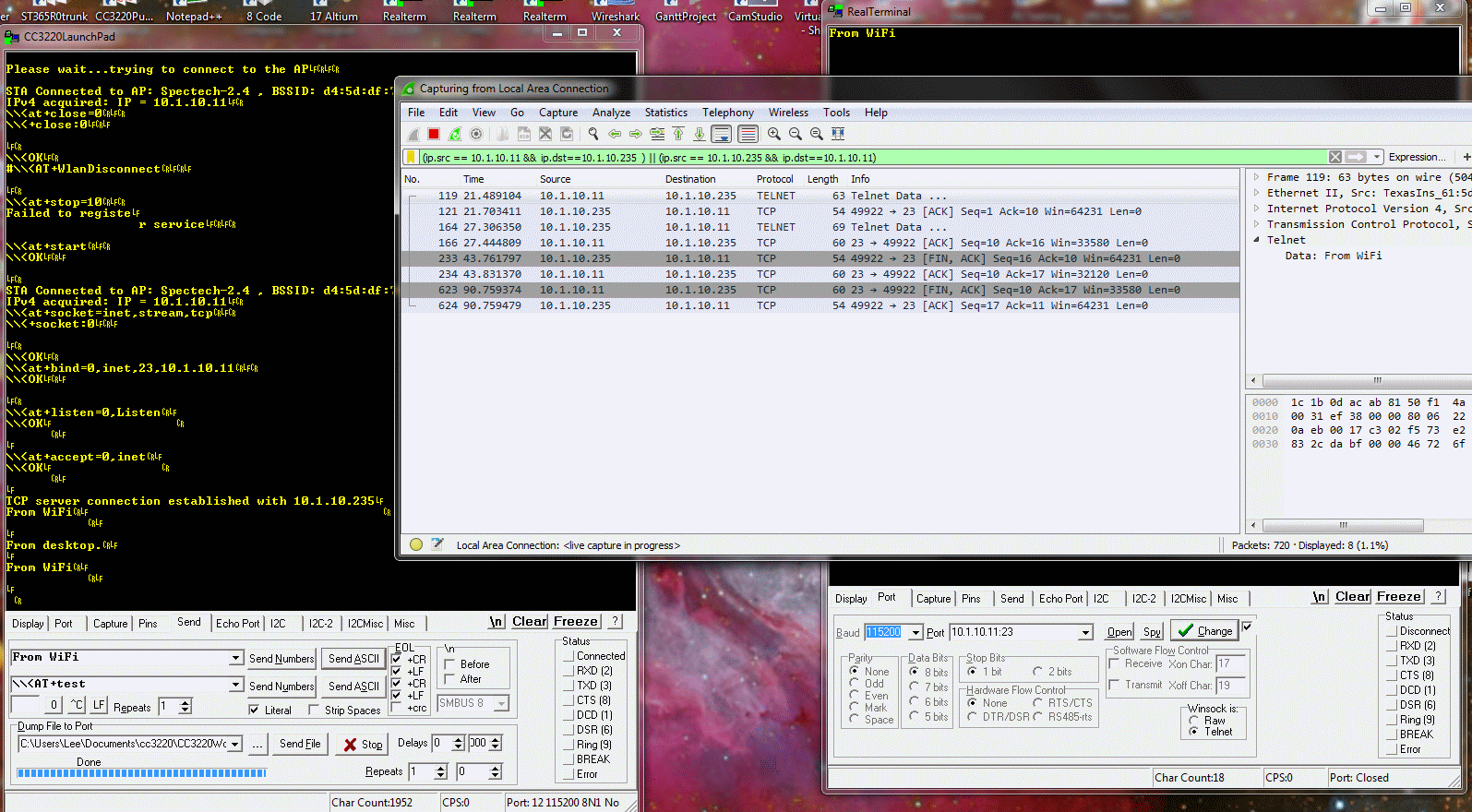1472x812 pixels.
Task: Open Wireshark capture options gear icon
Action: point(476,134)
